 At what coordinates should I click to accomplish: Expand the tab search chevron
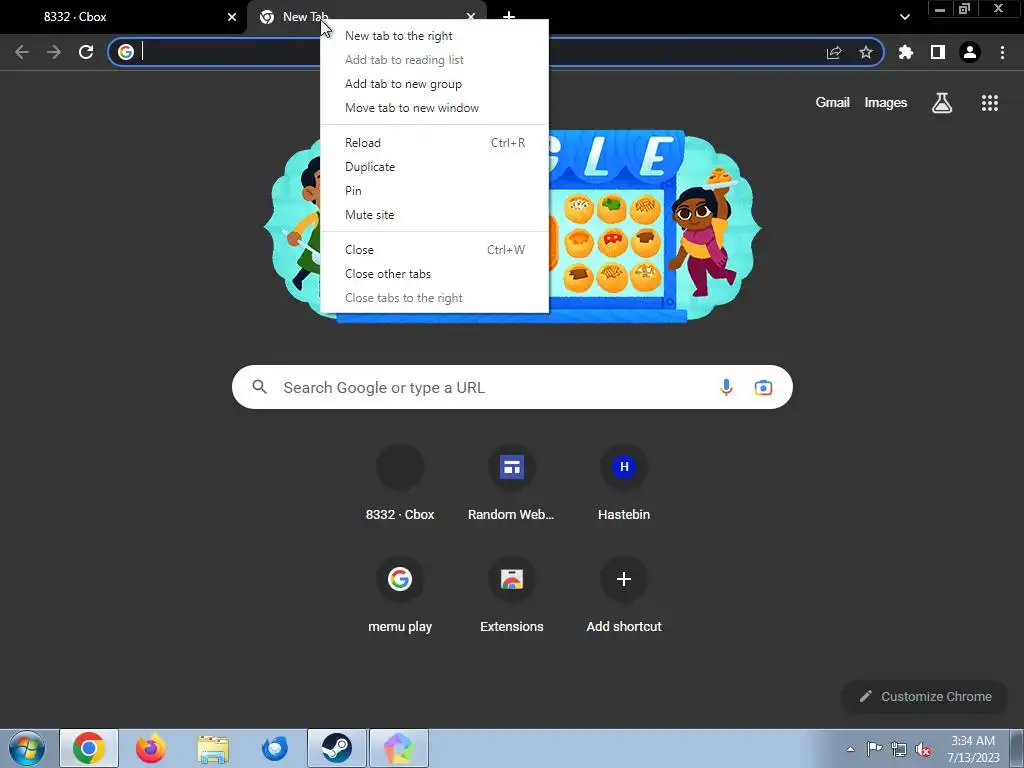point(904,17)
